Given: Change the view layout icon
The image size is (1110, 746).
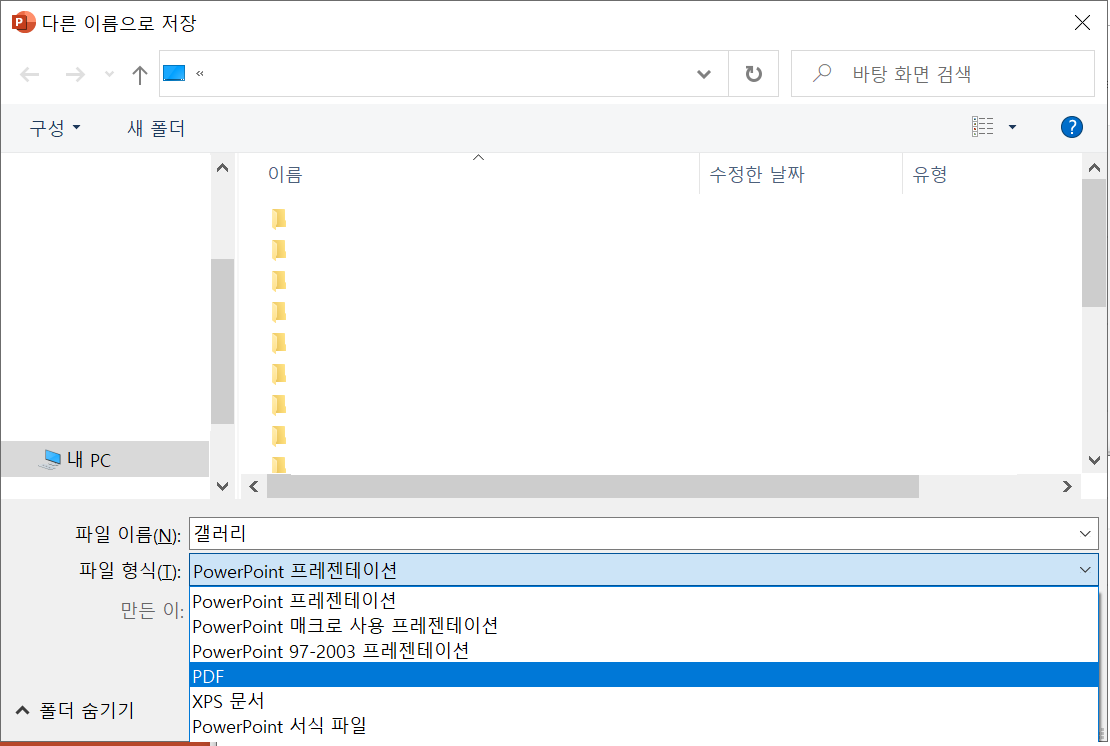Looking at the screenshot, I should pos(983,127).
